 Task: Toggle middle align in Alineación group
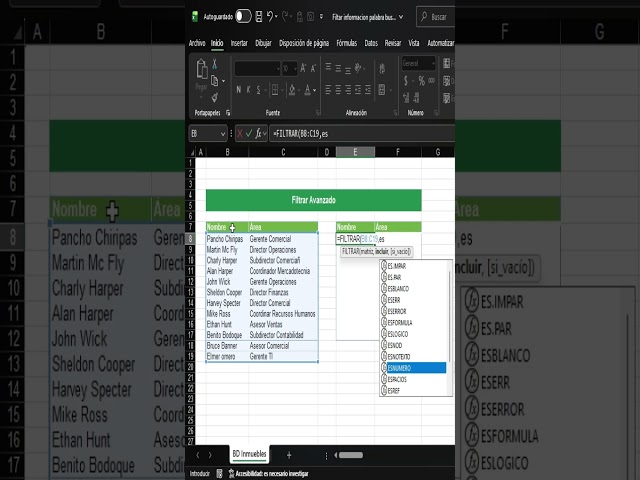[x=338, y=68]
